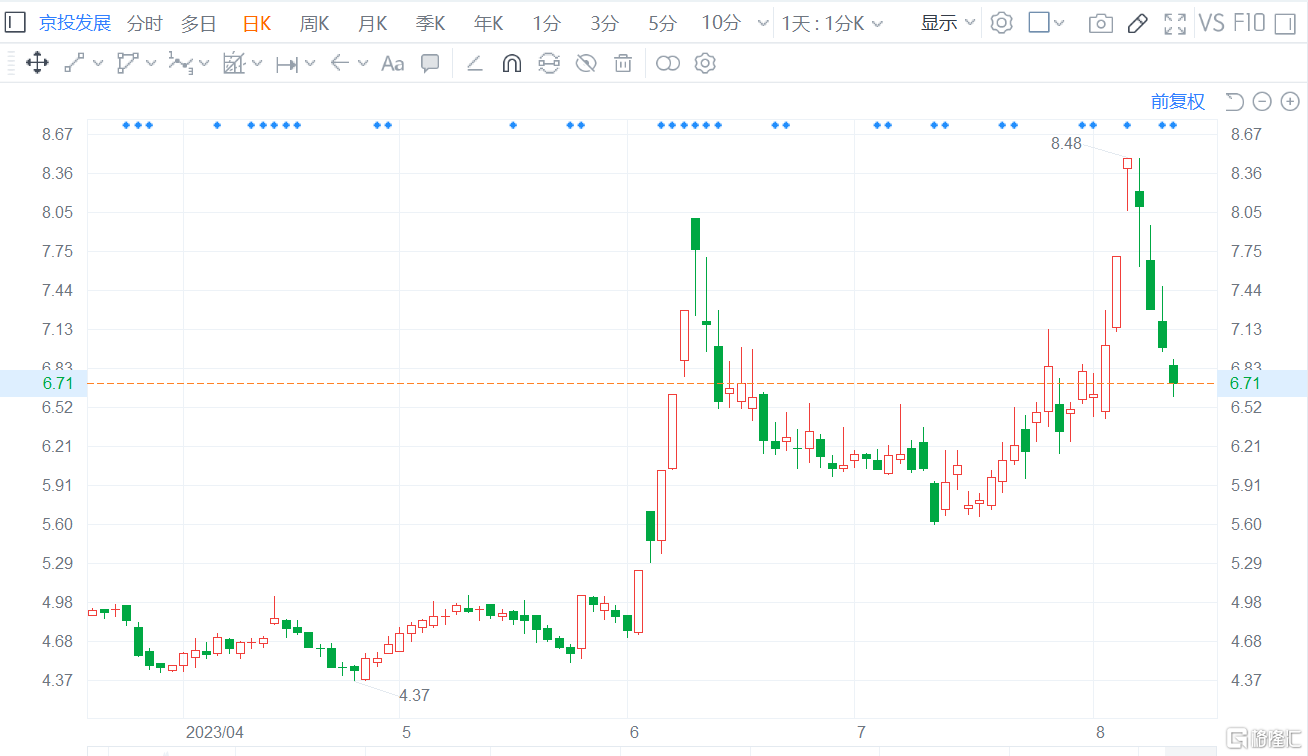Switch to the 周K weekly tab
Screen dimensions: 1308x756
[x=313, y=22]
